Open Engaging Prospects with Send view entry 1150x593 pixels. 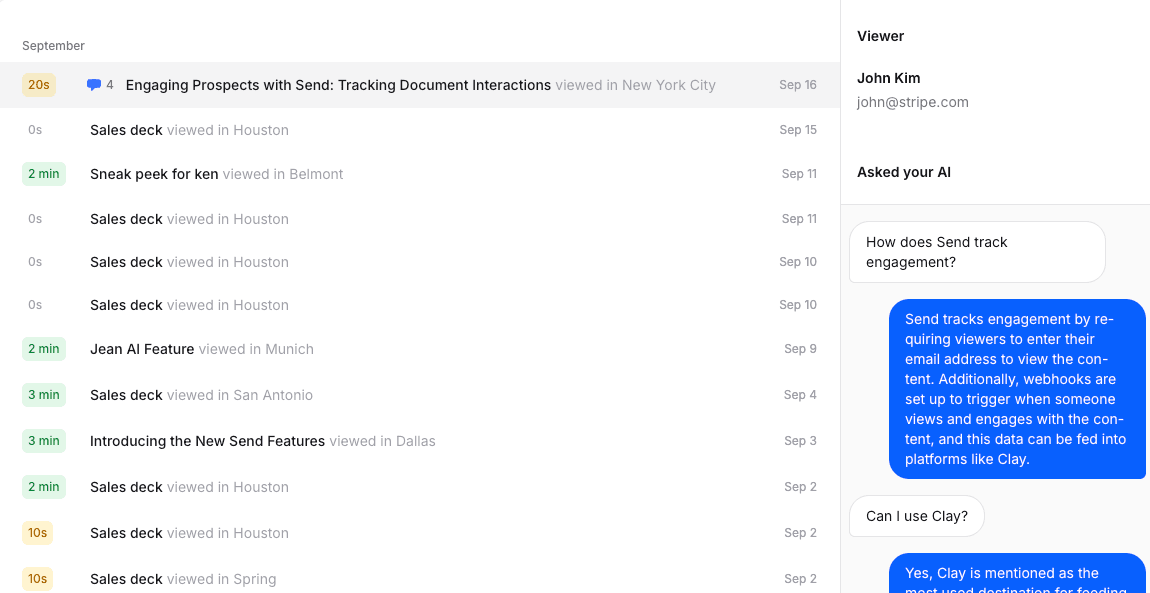click(338, 85)
